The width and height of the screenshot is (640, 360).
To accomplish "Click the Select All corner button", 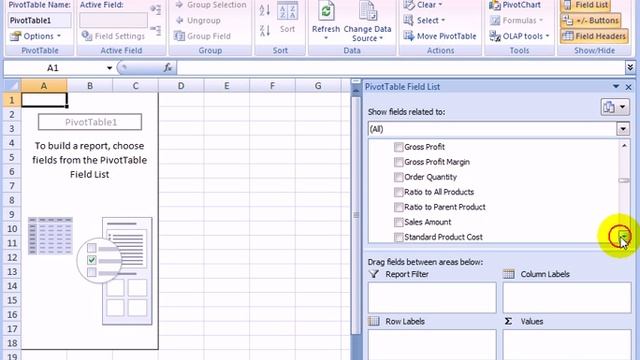I will click(x=12, y=86).
